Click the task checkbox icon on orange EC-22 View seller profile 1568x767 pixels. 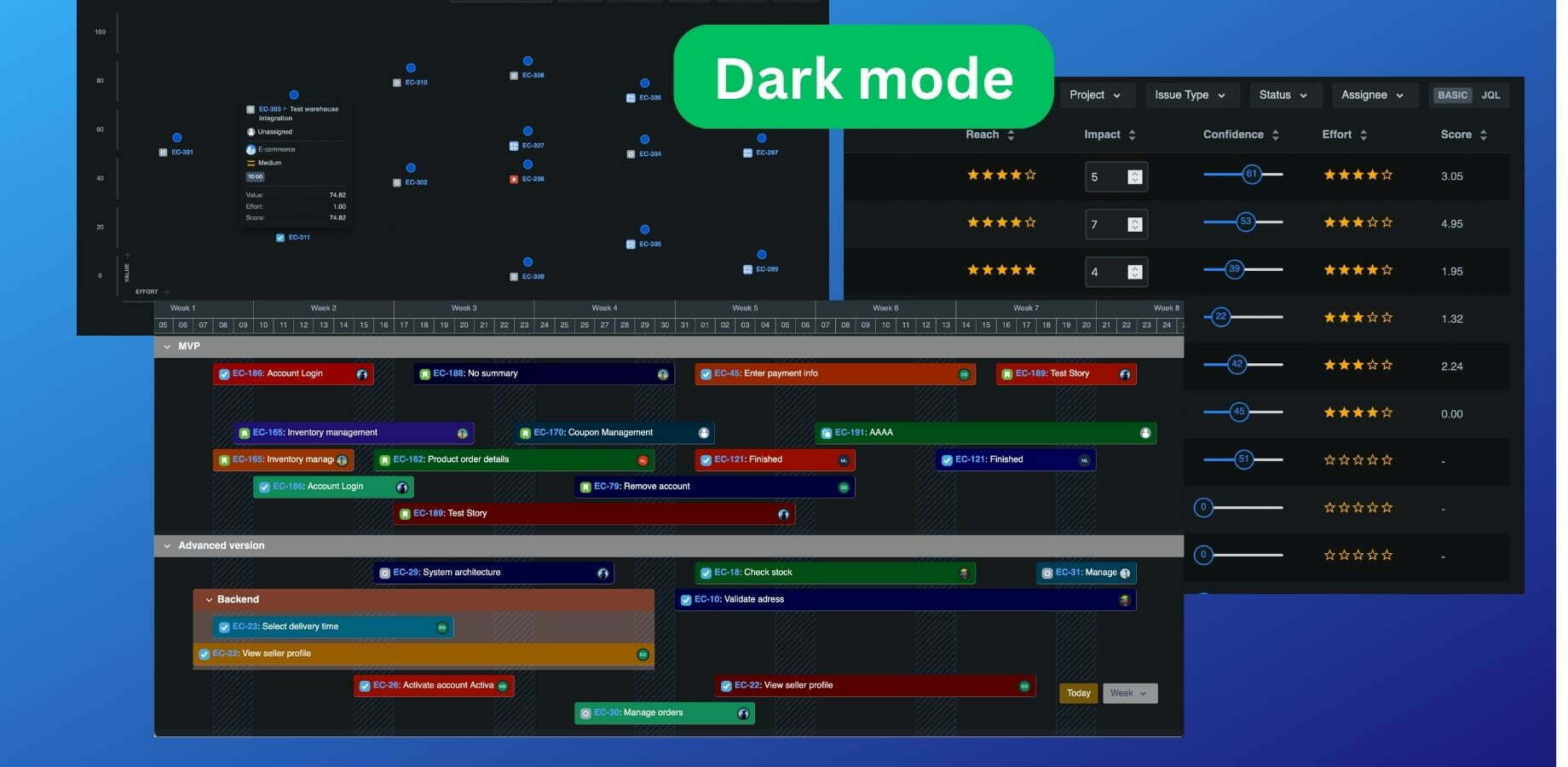coord(204,655)
